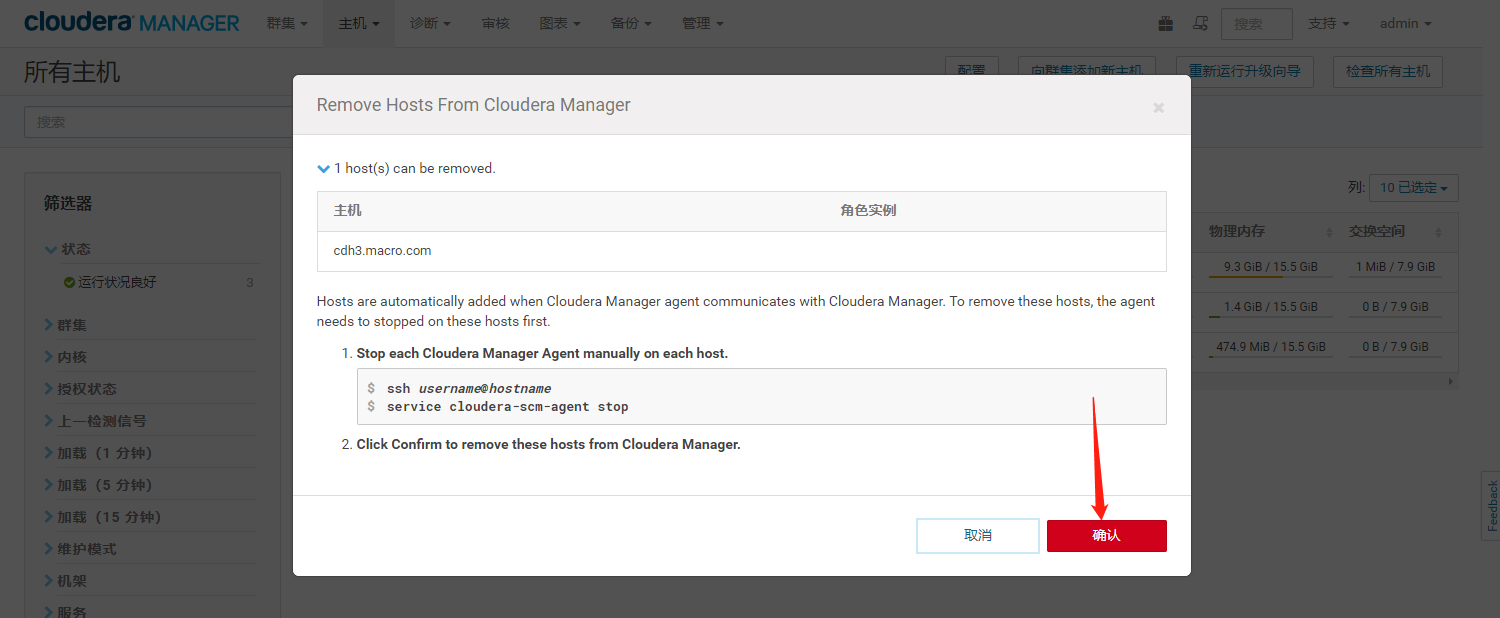Click the 9.3 GiB / 15.5 GiB memory bar

pos(1270,268)
